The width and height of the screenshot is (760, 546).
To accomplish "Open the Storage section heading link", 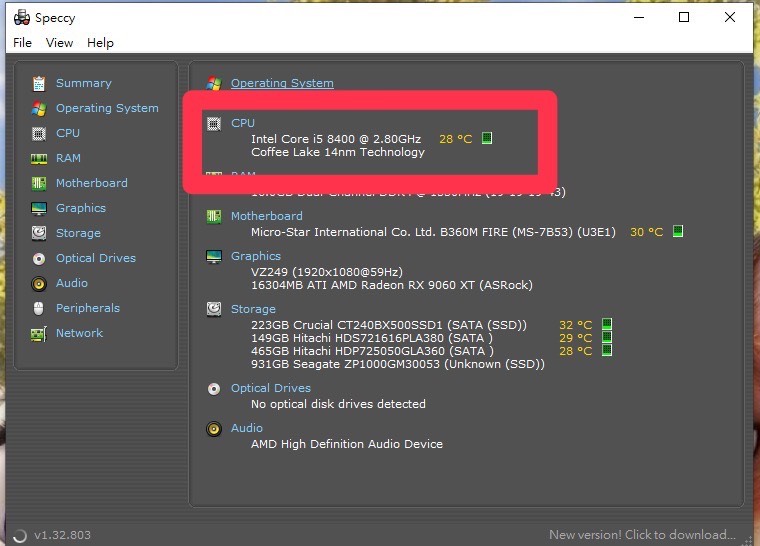I will [253, 309].
